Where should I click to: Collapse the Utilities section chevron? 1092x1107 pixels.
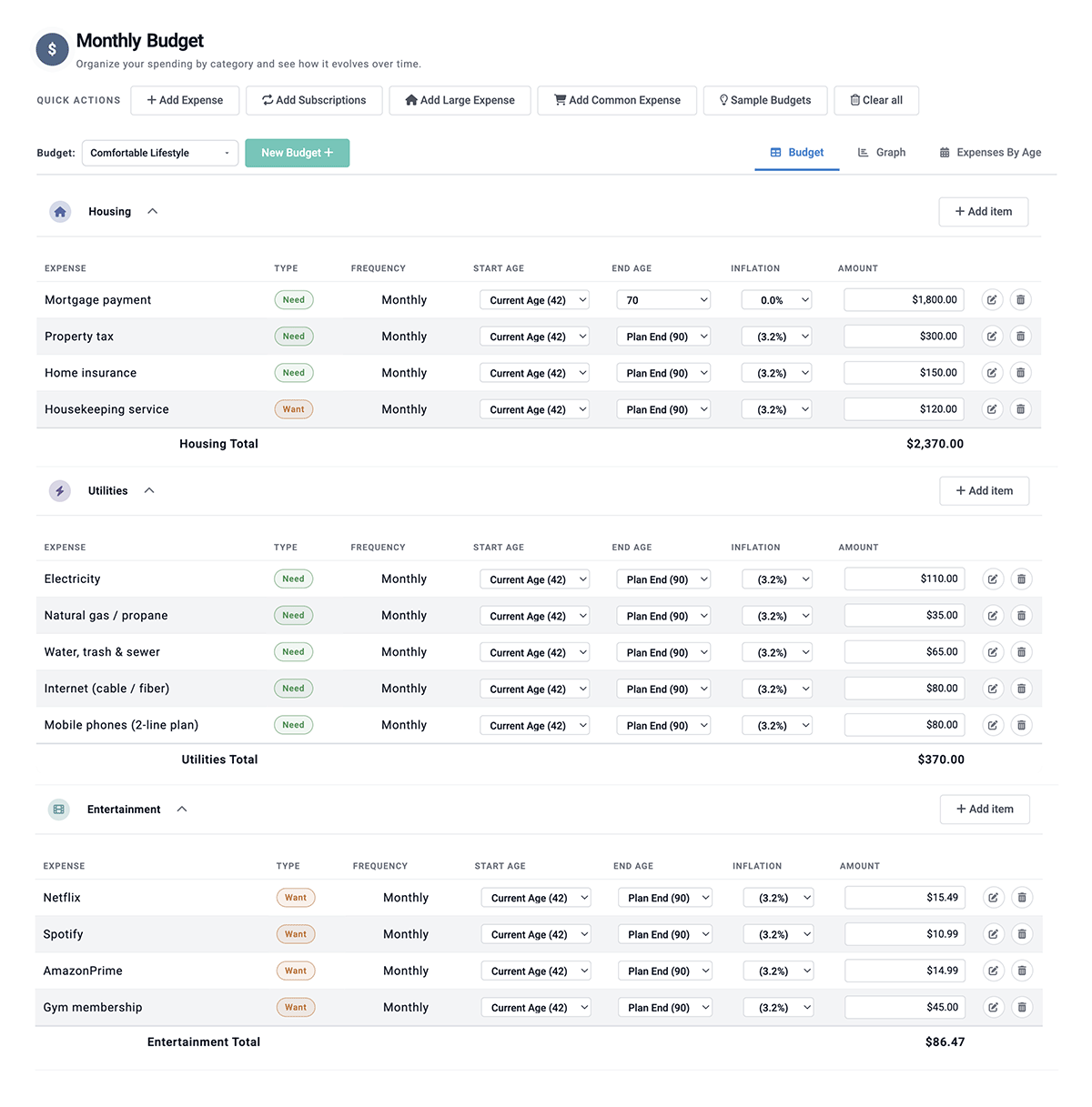148,489
